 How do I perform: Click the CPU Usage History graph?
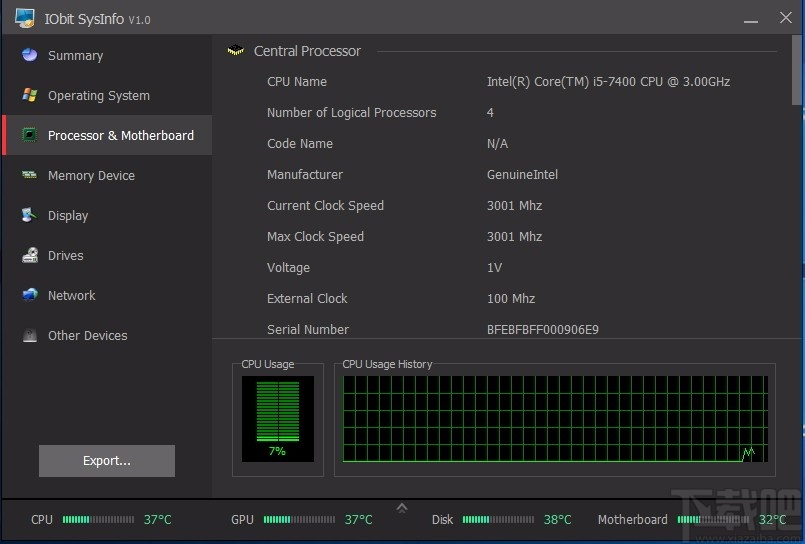pos(555,419)
